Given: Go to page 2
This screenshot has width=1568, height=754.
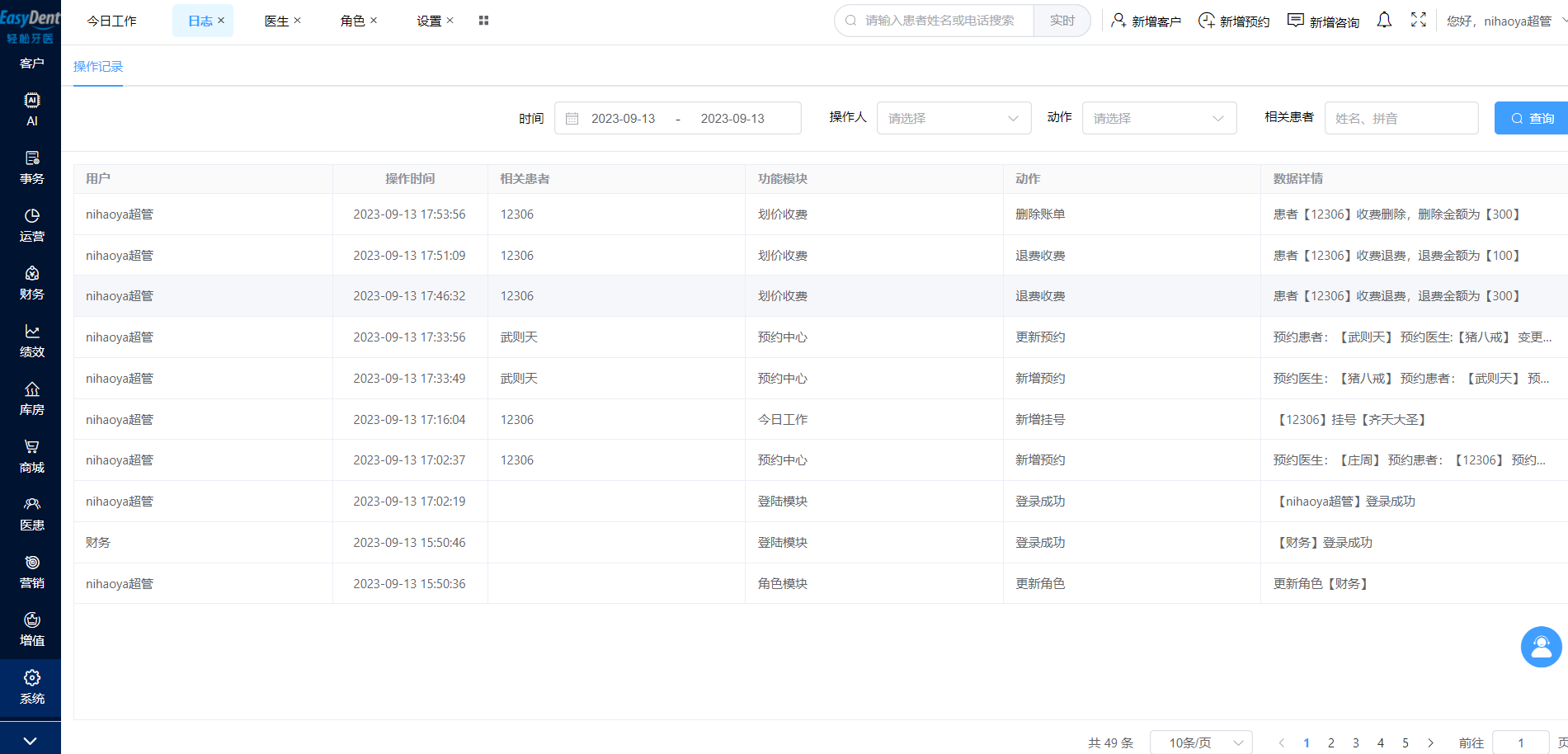Looking at the screenshot, I should pyautogui.click(x=1330, y=742).
